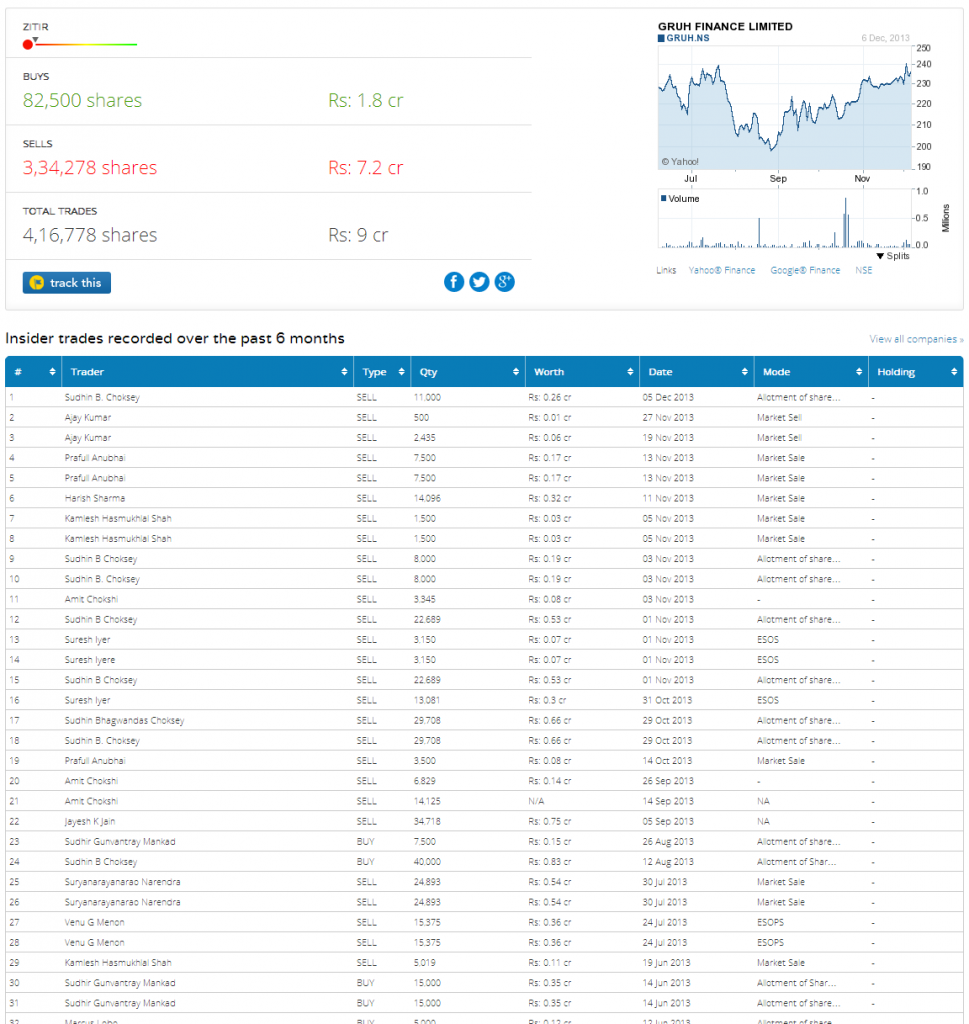Select Jayesh K Jain trader name
The width and height of the screenshot is (969, 1024).
[89, 822]
